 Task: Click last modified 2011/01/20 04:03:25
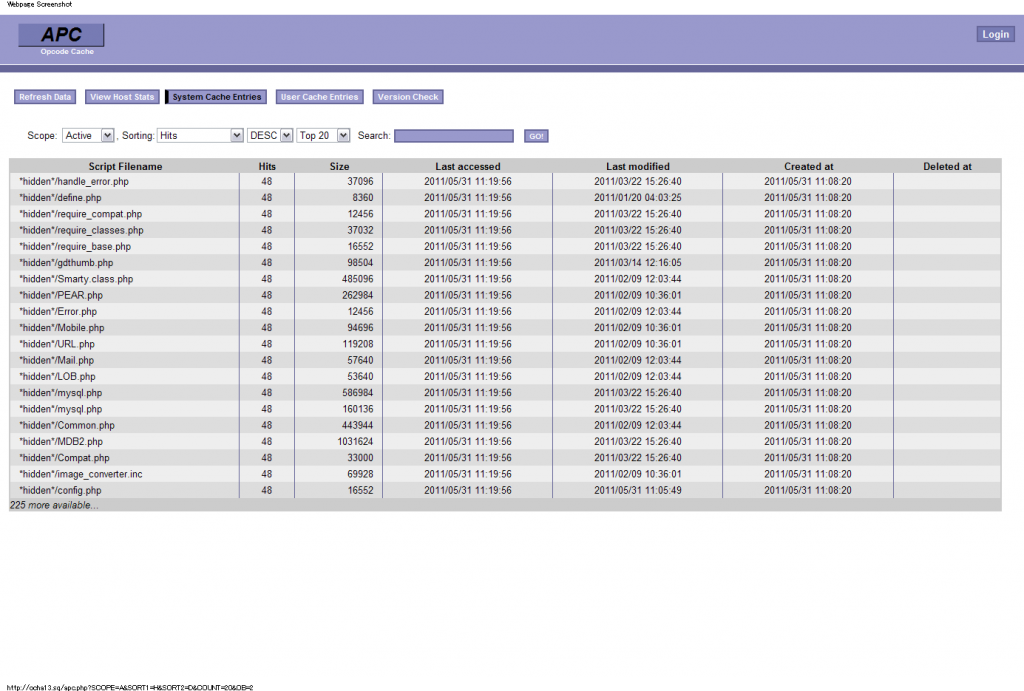[x=637, y=198]
